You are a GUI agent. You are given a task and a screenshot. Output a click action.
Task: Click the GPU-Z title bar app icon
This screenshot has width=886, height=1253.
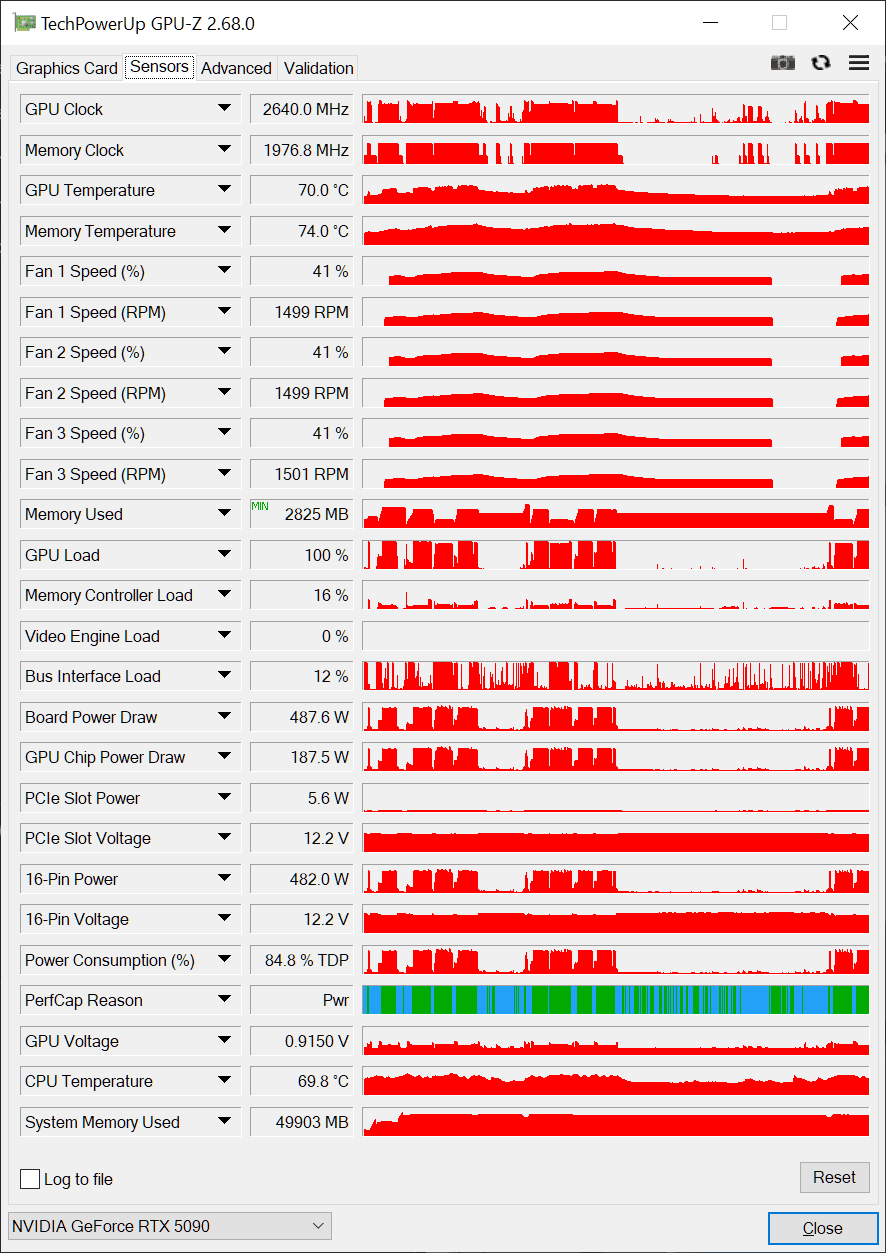coord(25,22)
